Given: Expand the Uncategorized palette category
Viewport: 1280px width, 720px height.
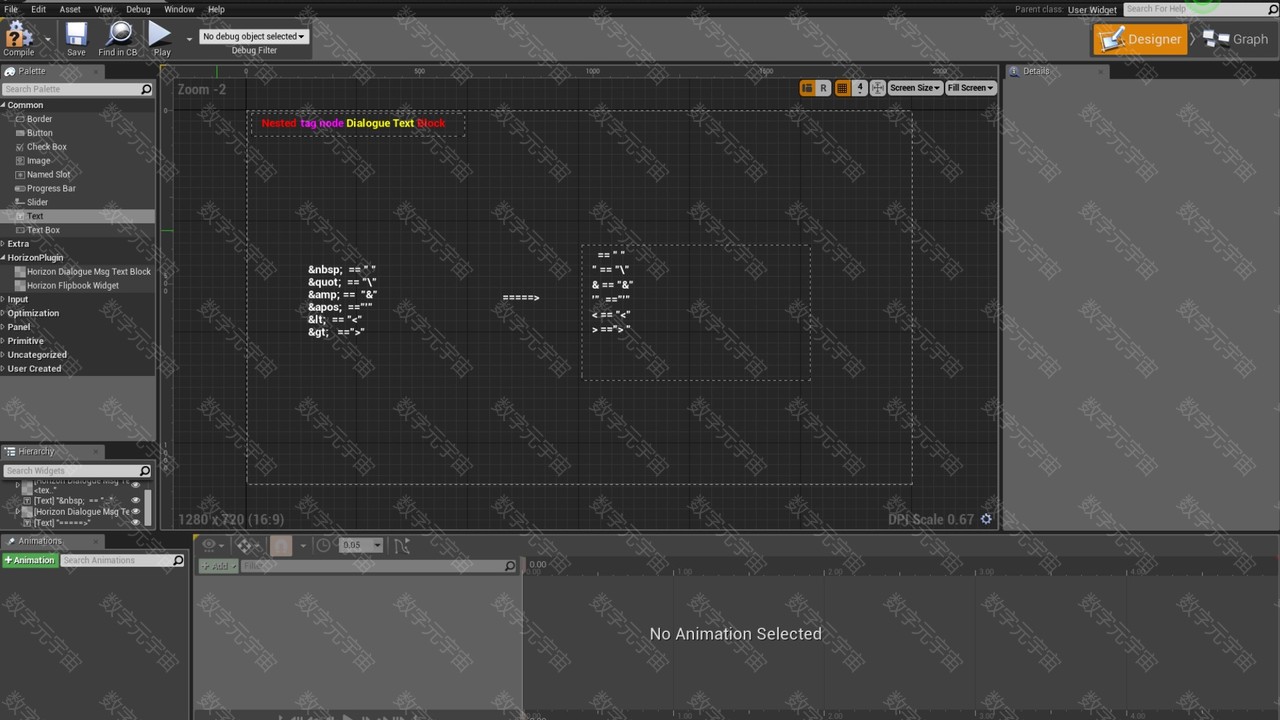Looking at the screenshot, I should [3, 356].
